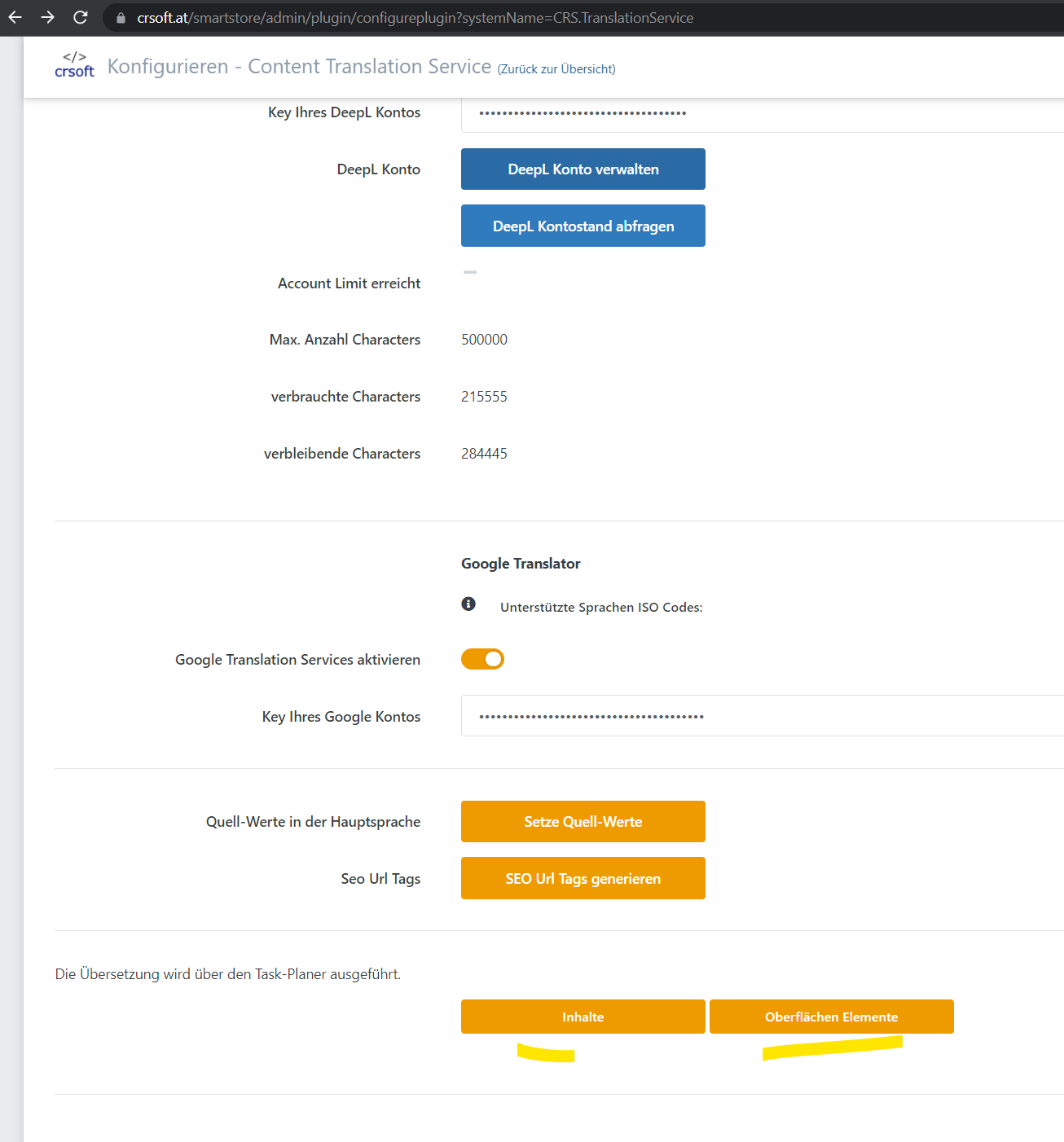The width and height of the screenshot is (1064, 1142).
Task: Click the Account Limit erreicht dash indicator
Action: point(470,272)
